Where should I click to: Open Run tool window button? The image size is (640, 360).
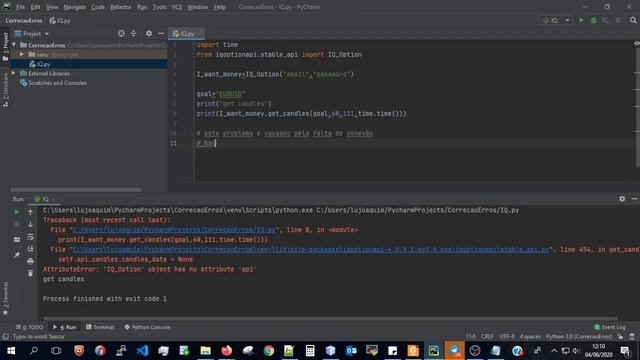(x=64, y=327)
